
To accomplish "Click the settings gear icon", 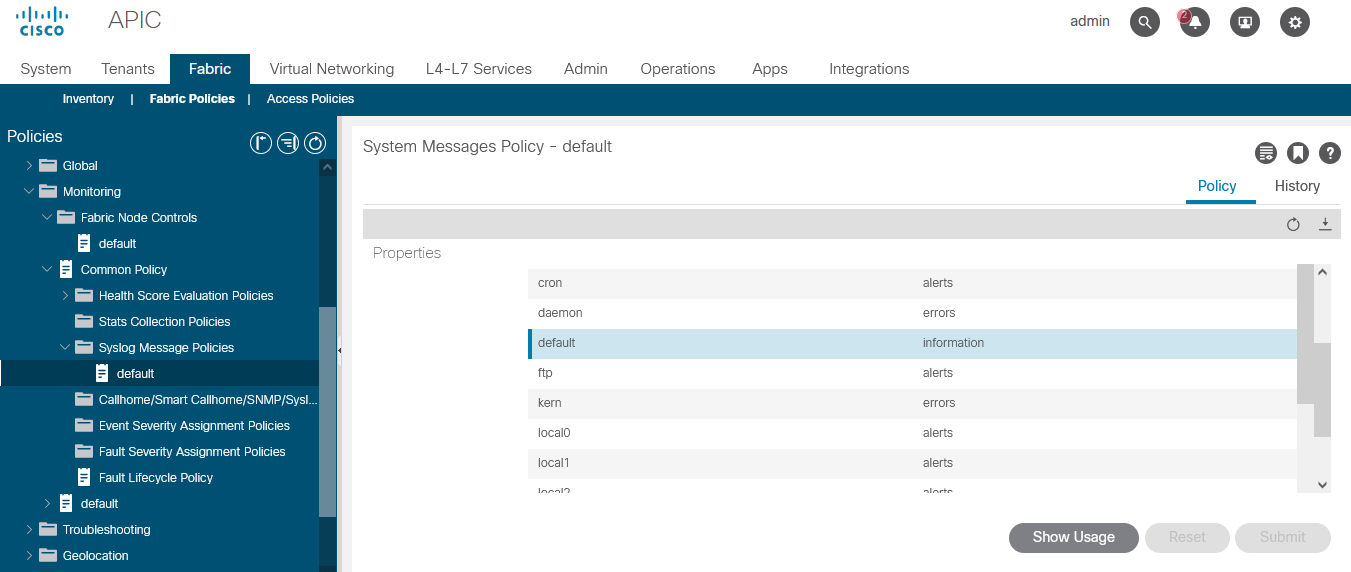I will point(1295,22).
